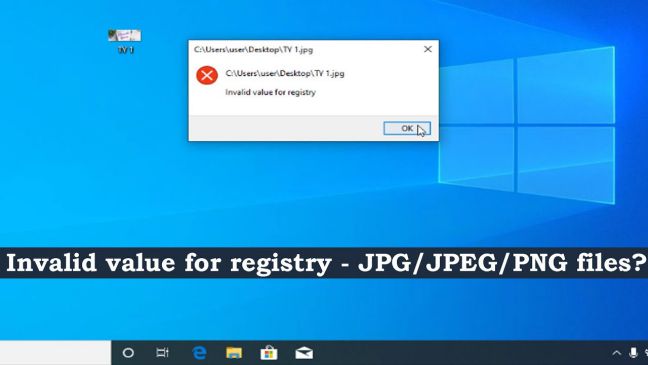This screenshot has width=648, height=365.
Task: Show hidden system tray icons
Action: point(616,353)
